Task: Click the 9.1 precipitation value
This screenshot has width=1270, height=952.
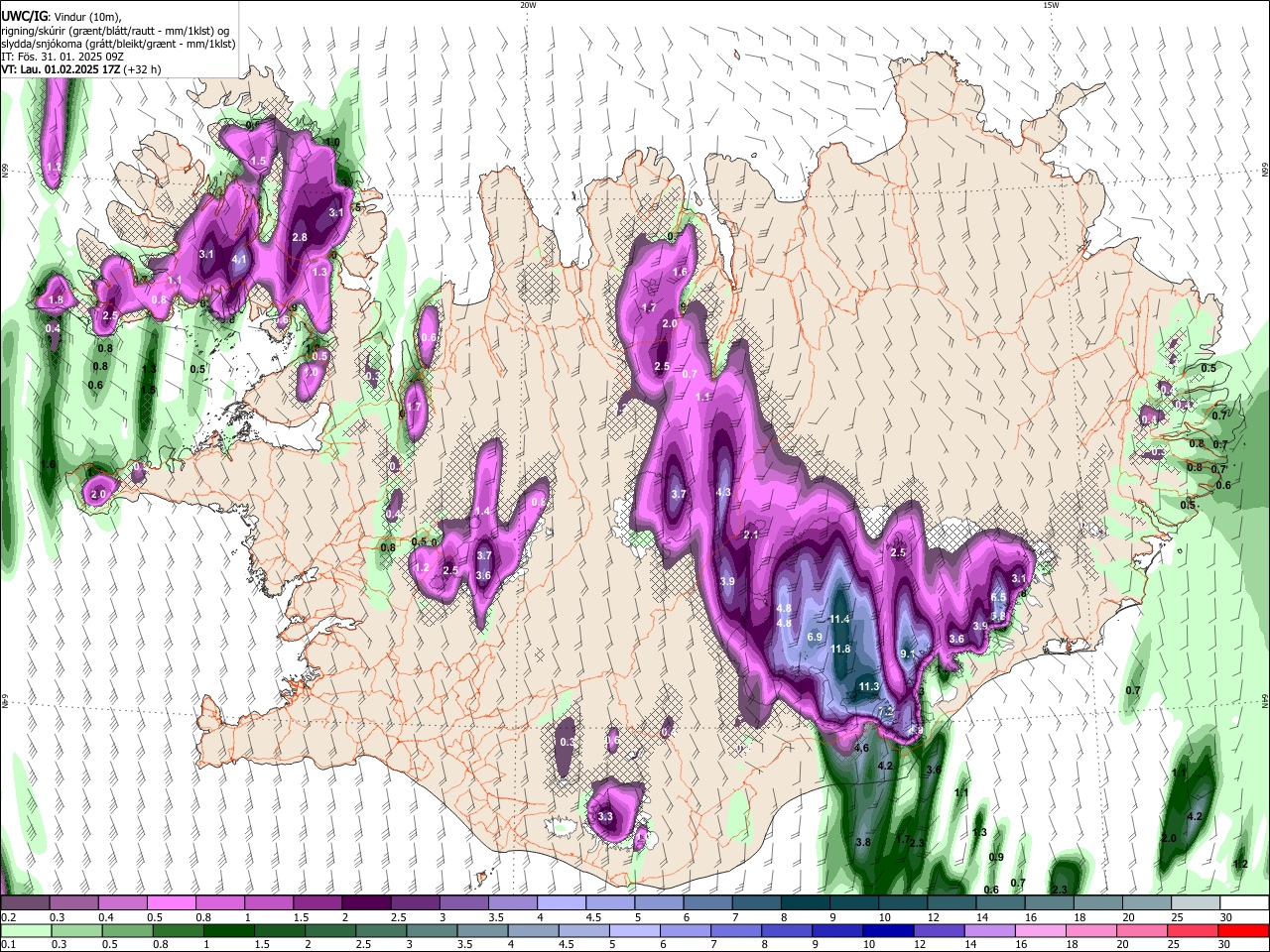Action: (x=908, y=654)
